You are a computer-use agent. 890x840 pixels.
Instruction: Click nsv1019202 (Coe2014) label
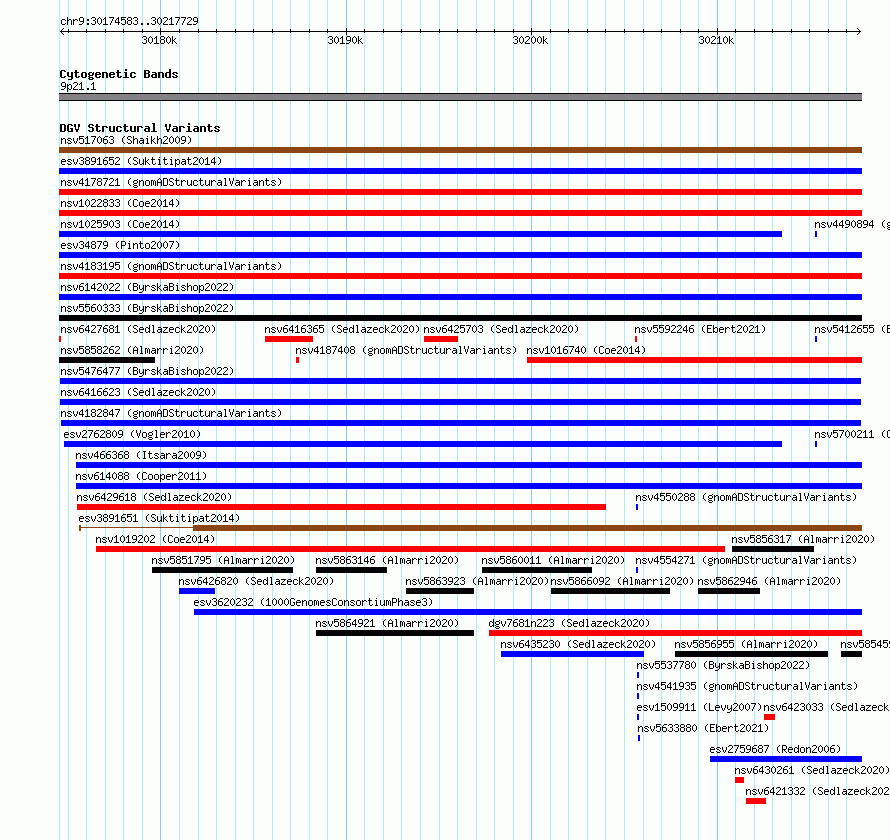click(155, 539)
